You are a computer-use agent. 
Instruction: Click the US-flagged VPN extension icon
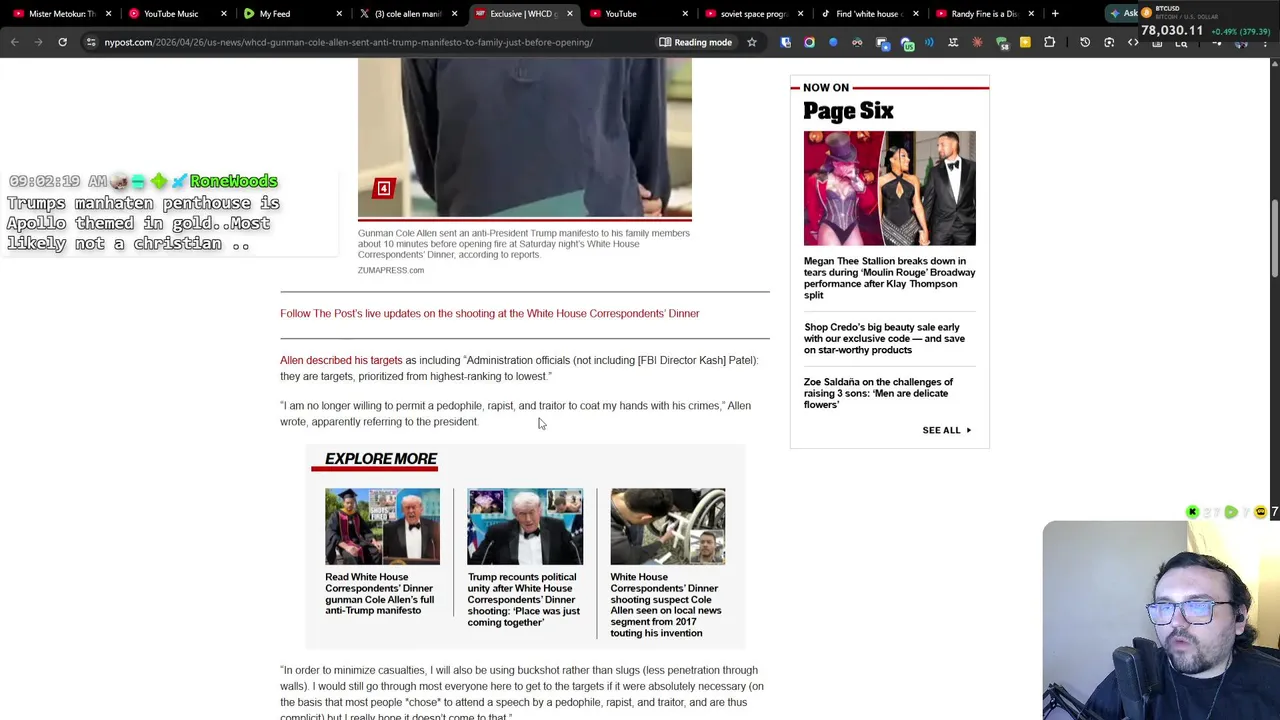[x=906, y=43]
